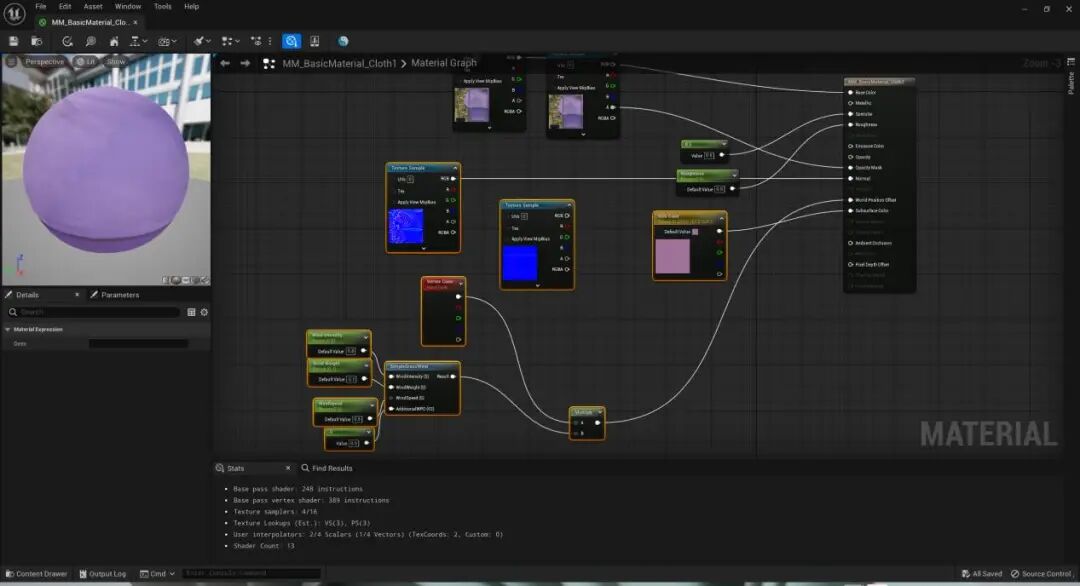
Task: Go back with the graph left arrow
Action: (225, 63)
